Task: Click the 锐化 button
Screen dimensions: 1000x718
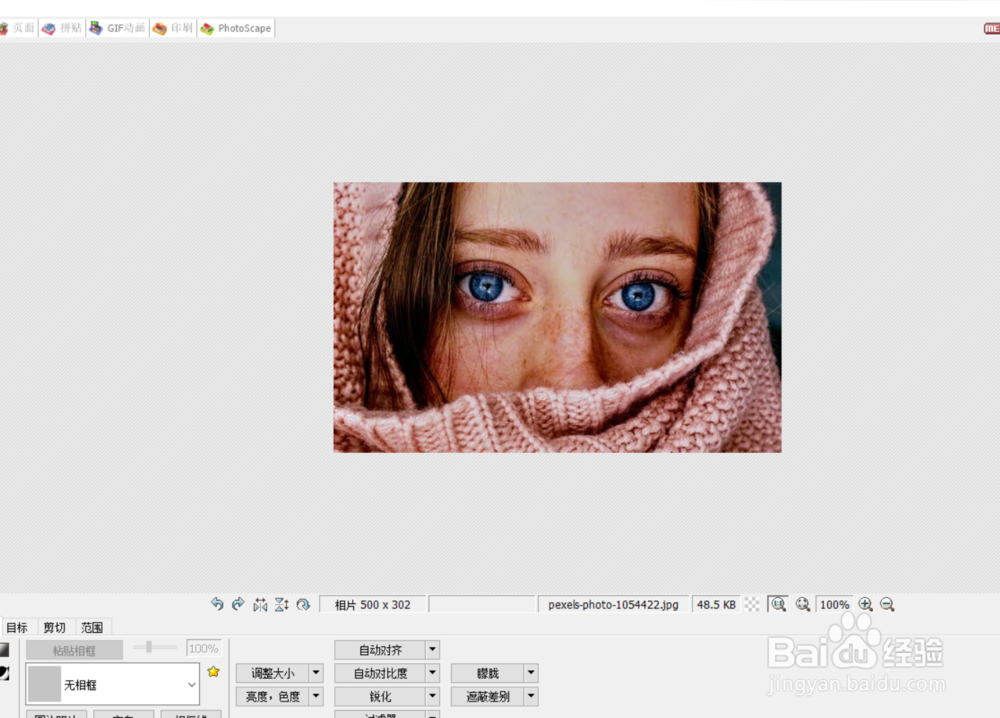Action: pyautogui.click(x=380, y=696)
